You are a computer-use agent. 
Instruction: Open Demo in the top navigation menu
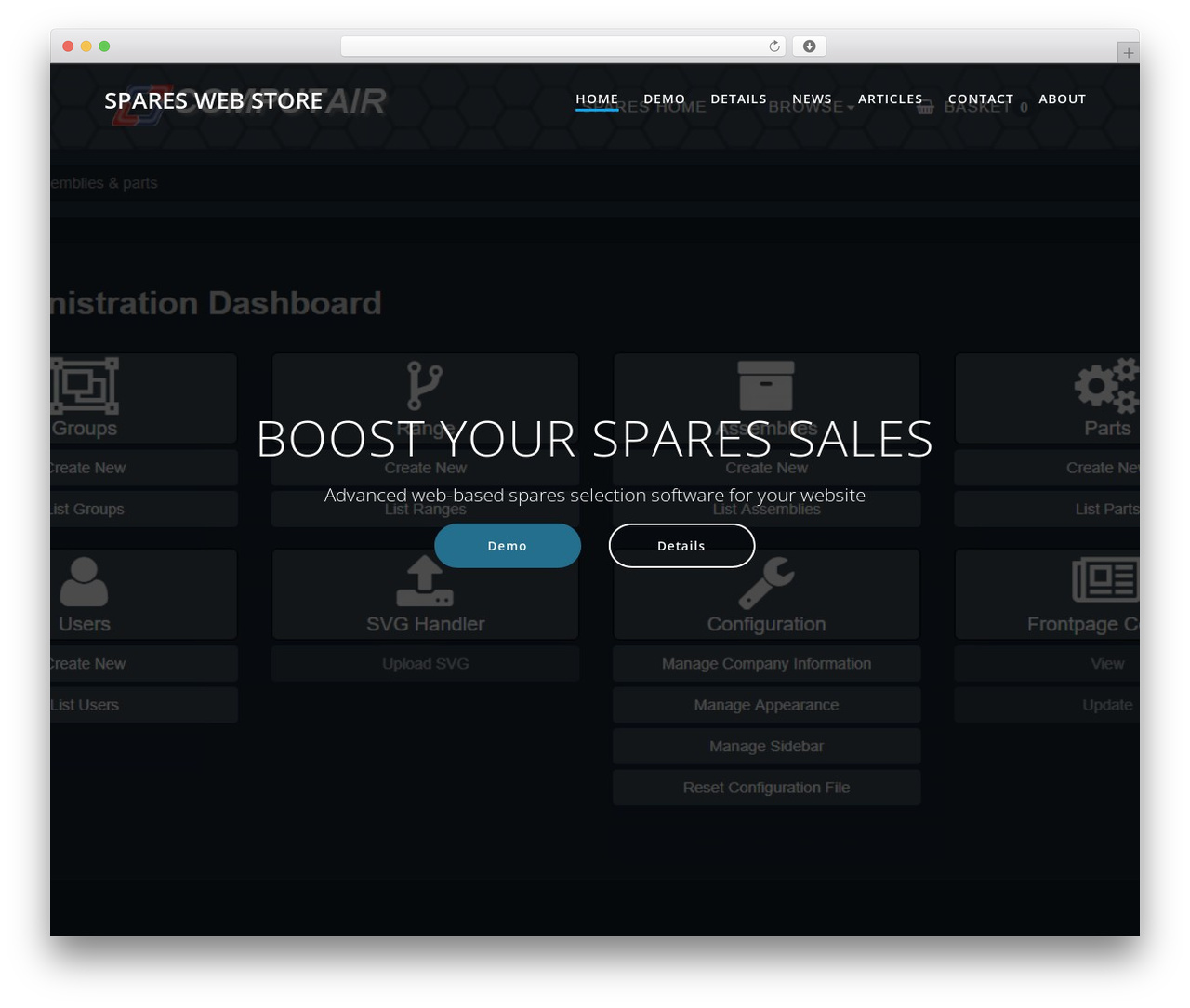pyautogui.click(x=664, y=99)
